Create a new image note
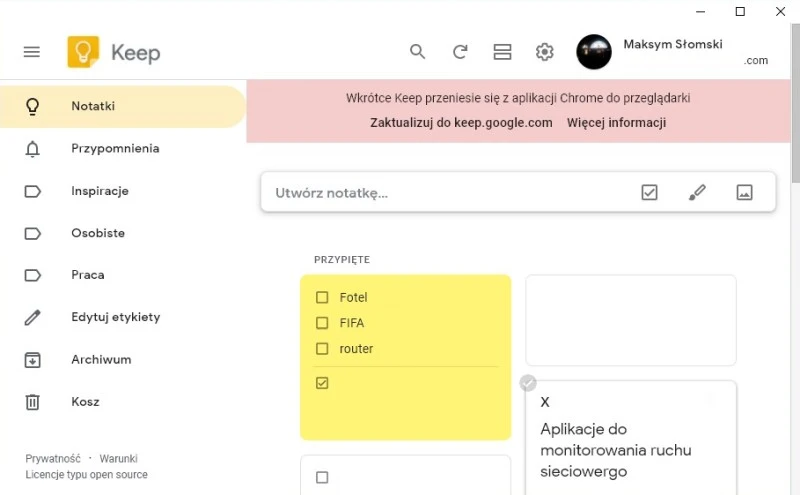Viewport: 800px width, 495px height. [744, 192]
